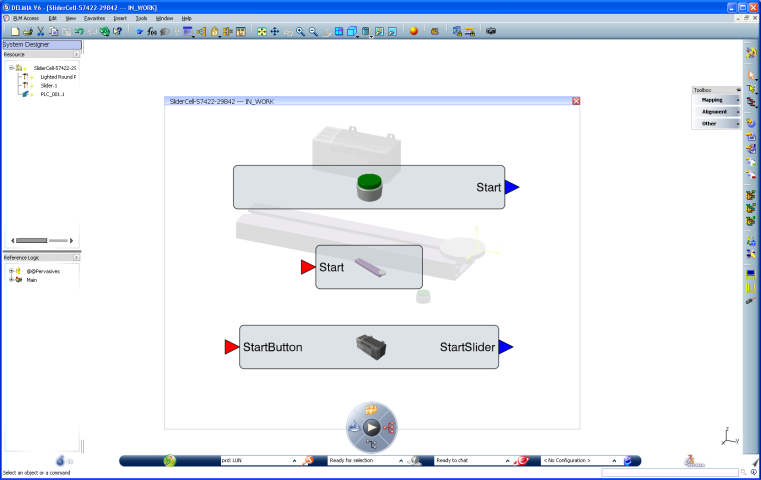Click the horizontal scrollbar in Resource panel
Viewport: 761px width, 480px height.
[x=41, y=240]
